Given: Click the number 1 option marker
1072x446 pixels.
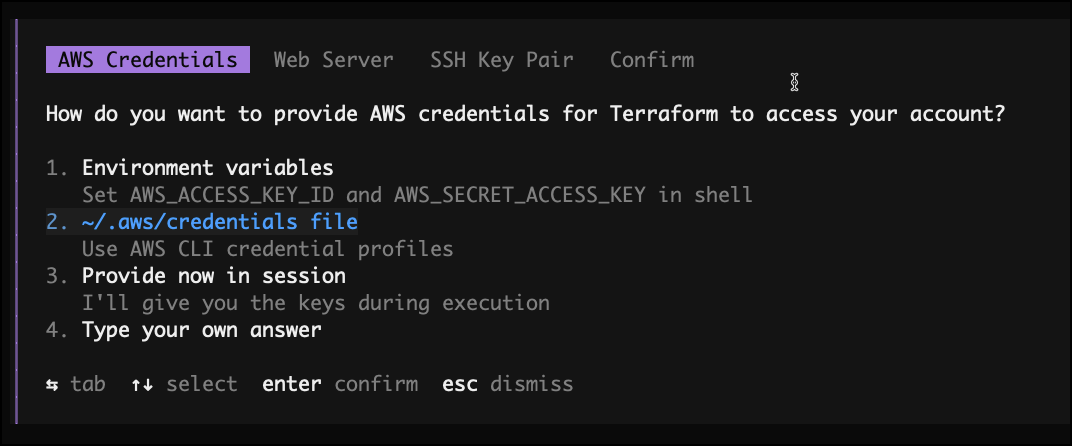Looking at the screenshot, I should click(56, 168).
